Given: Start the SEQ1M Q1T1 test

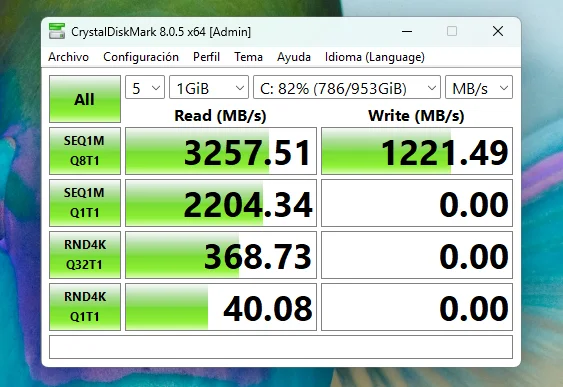Looking at the screenshot, I should click(x=85, y=203).
